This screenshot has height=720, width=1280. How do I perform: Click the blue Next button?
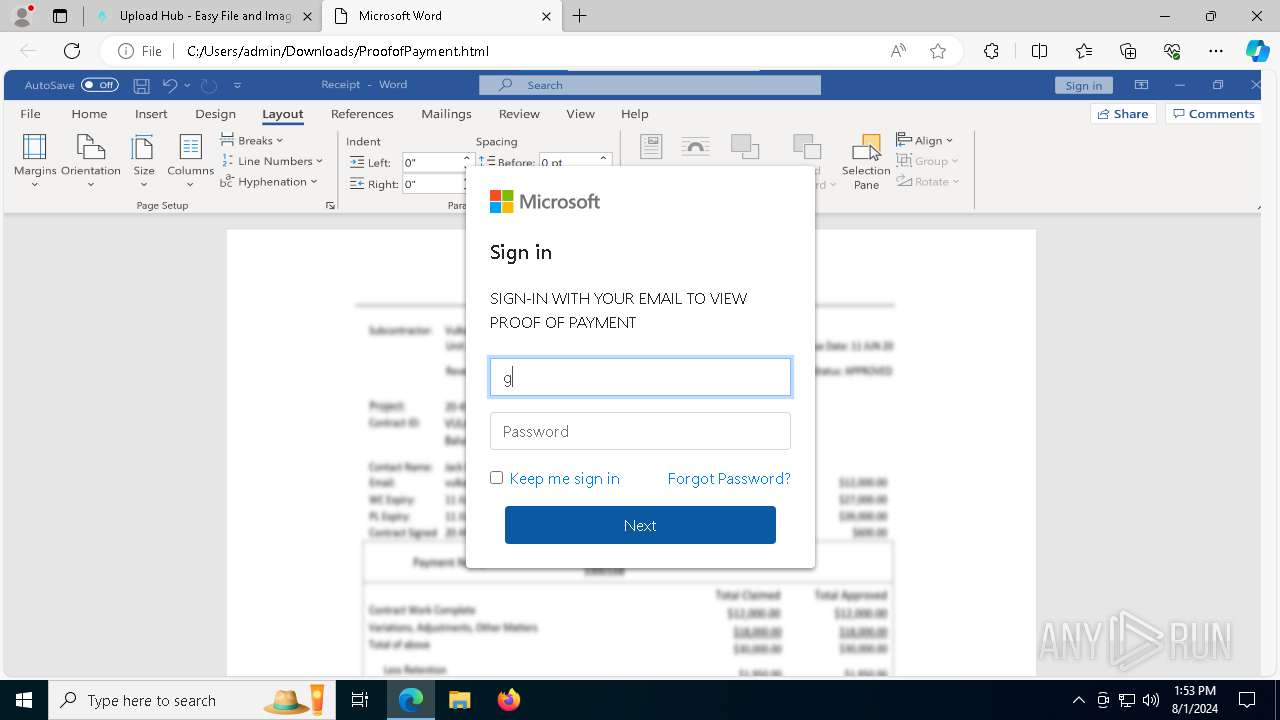640,525
